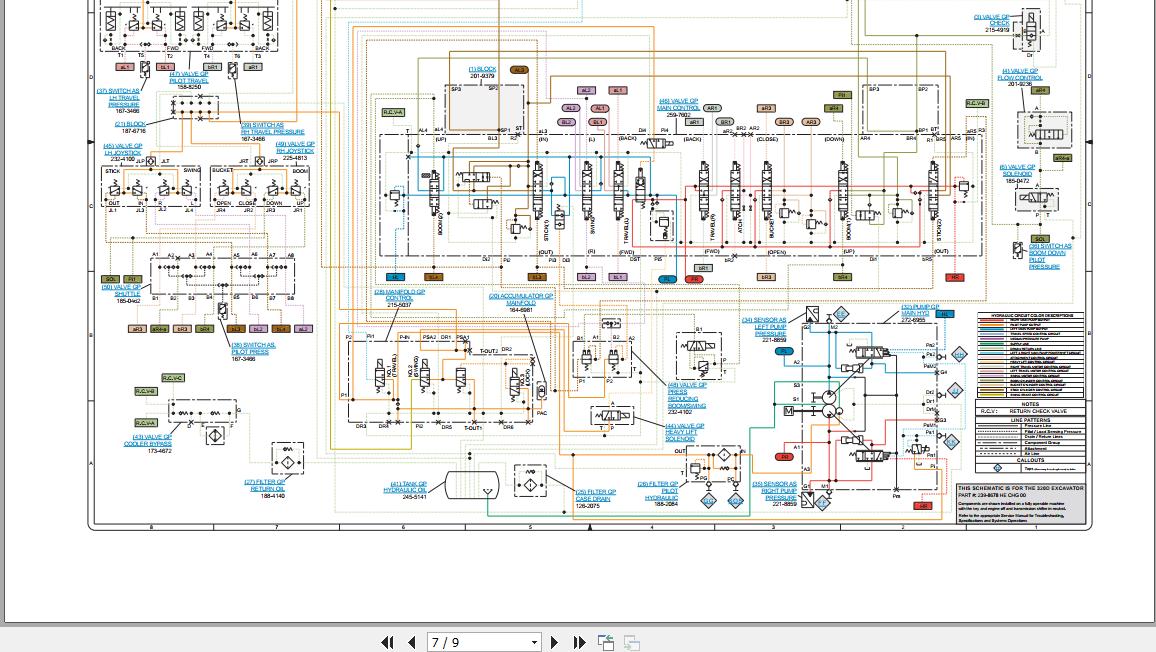The width and height of the screenshot is (1156, 652).
Task: Open the Filter GP Return Oil link
Action: [265, 485]
